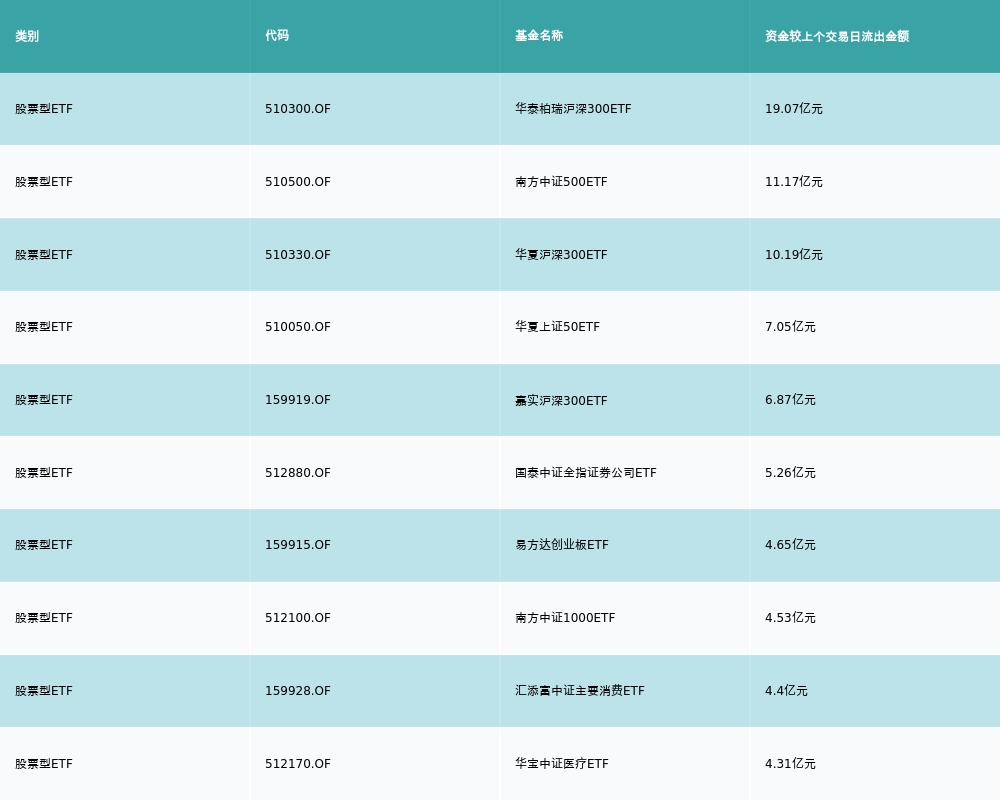Click the 7.05亿元 outflow value

pos(790,327)
